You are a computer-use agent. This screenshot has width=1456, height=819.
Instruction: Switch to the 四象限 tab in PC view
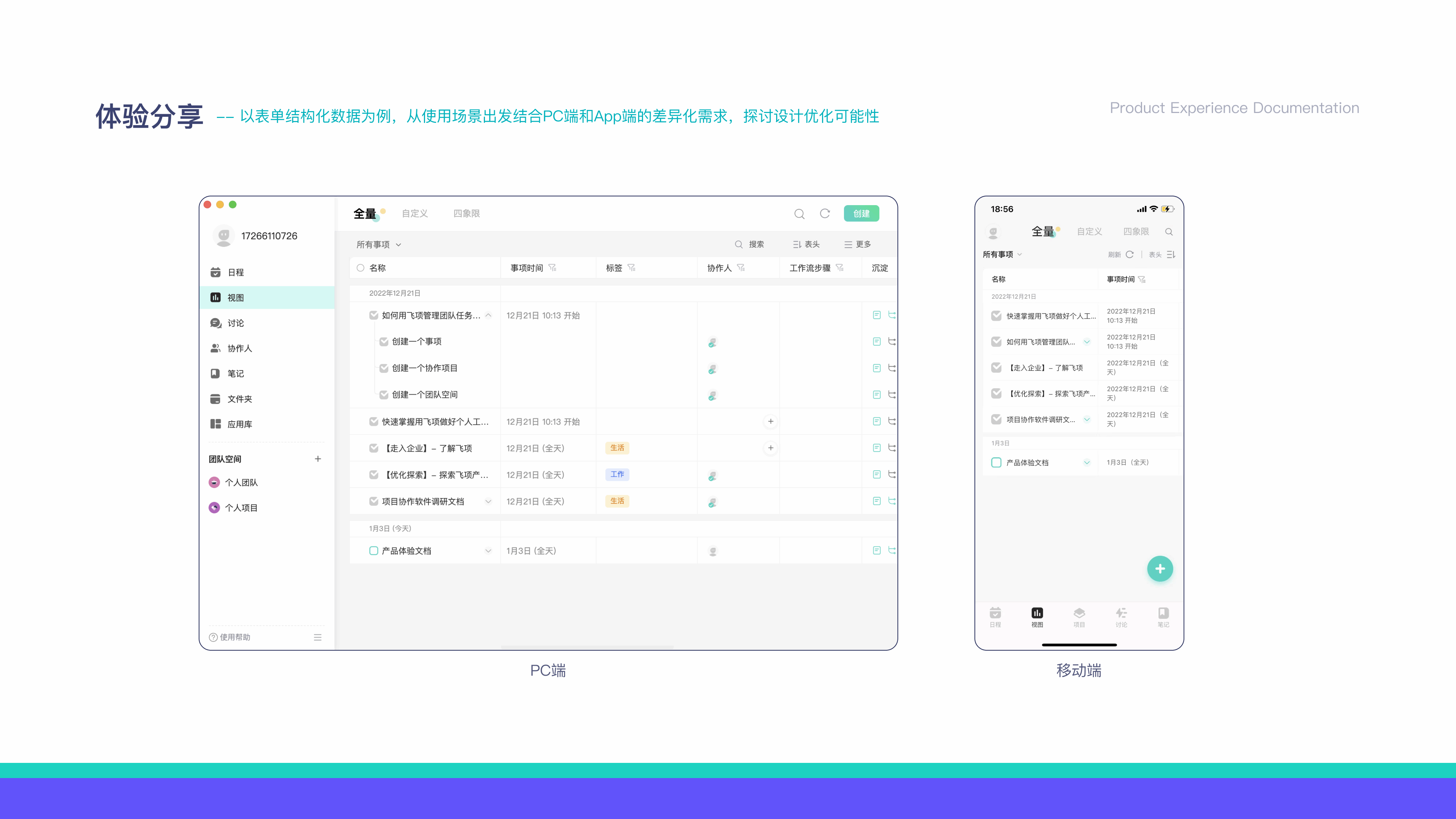pos(466,213)
